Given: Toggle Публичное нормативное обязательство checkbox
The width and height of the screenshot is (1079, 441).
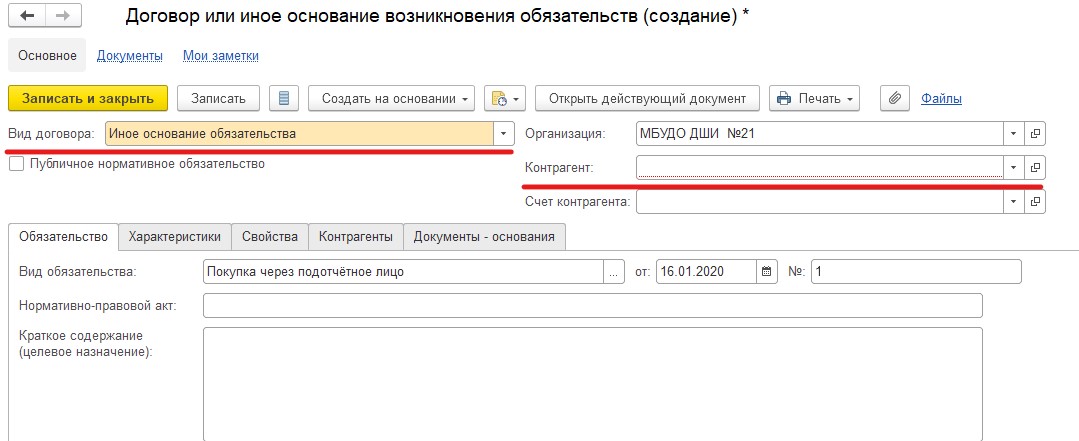Looking at the screenshot, I should tap(17, 164).
